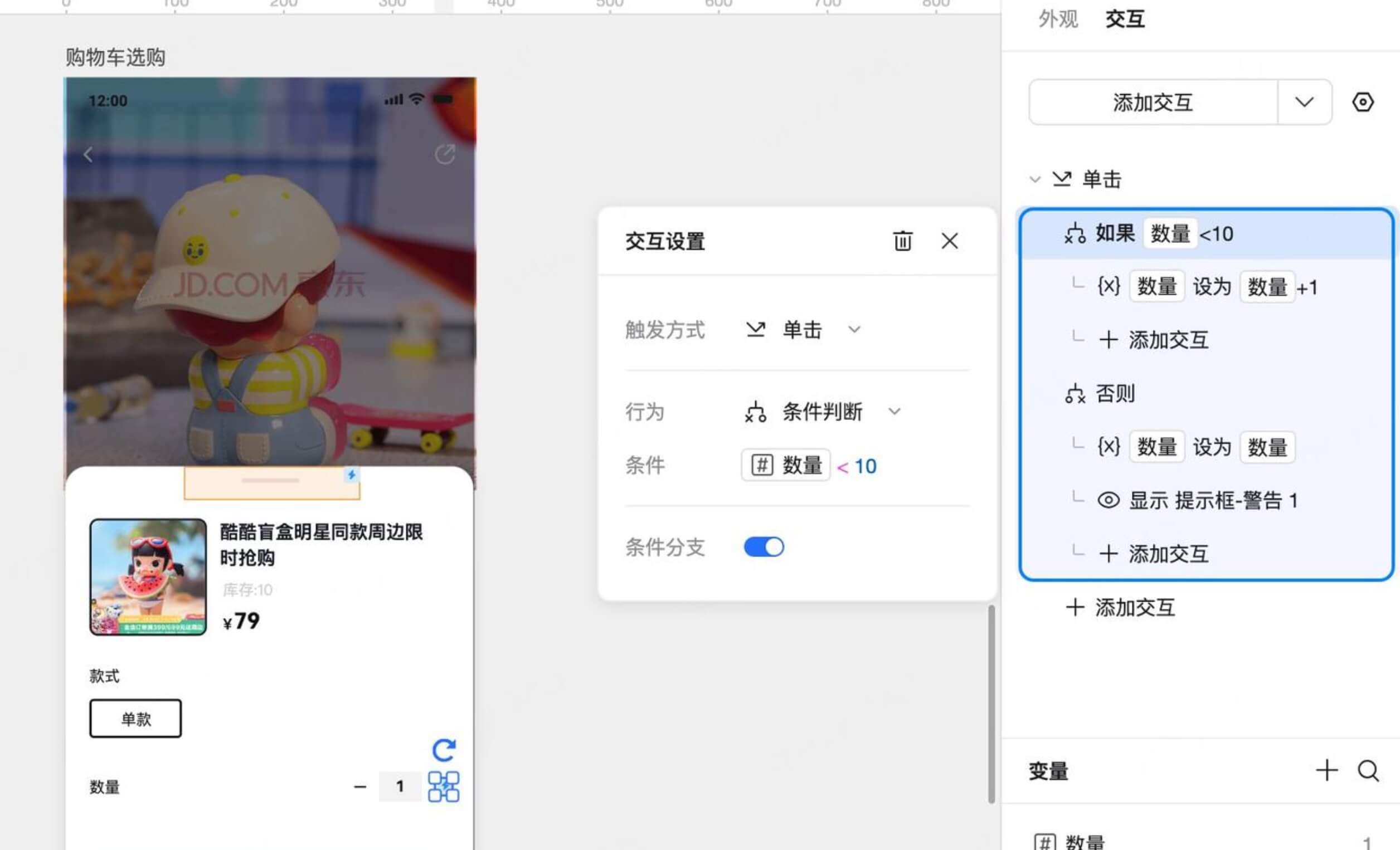This screenshot has width=1400, height=850.
Task: Click the back arrow on phone mockup
Action: (x=88, y=154)
